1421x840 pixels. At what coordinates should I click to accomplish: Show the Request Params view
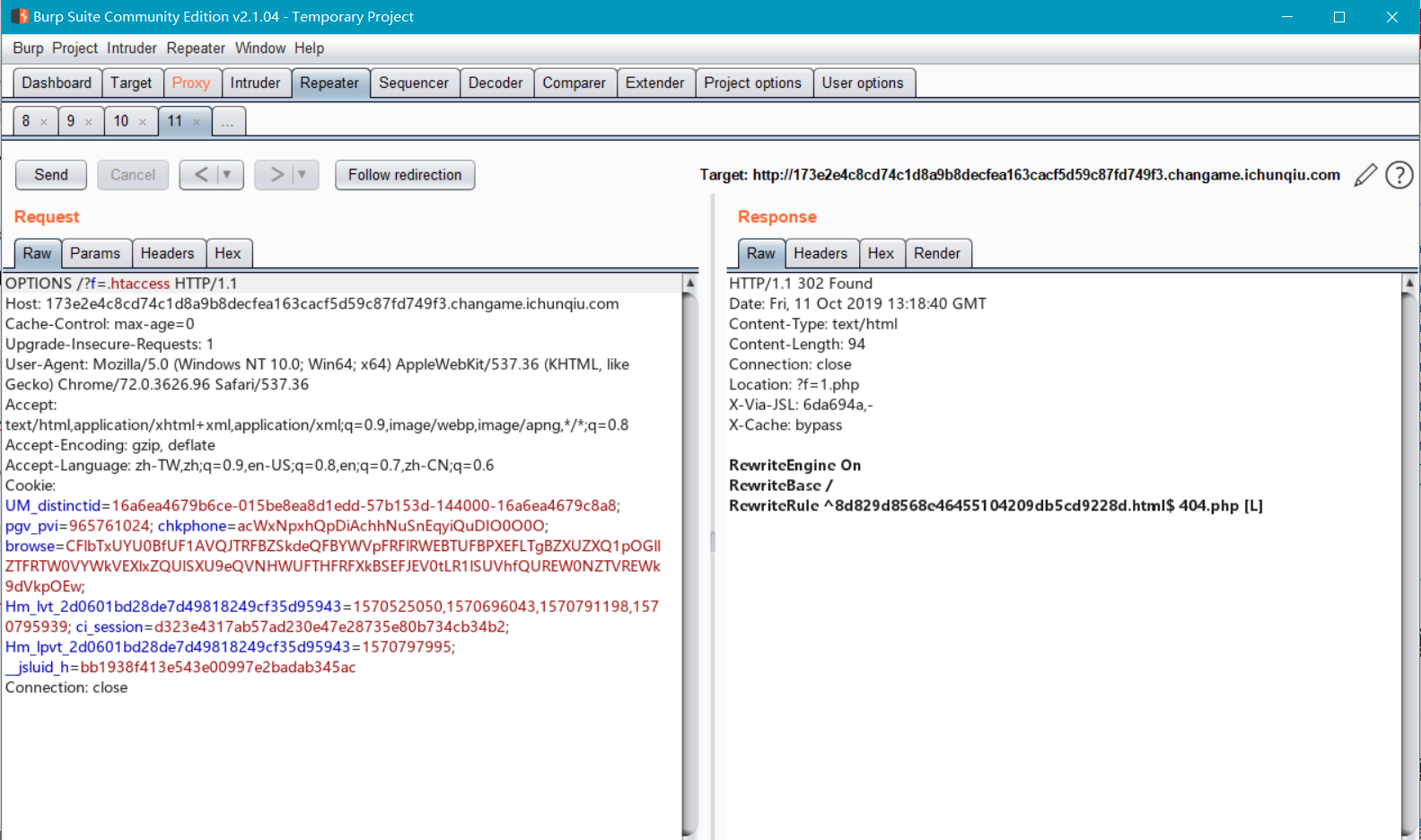95,253
